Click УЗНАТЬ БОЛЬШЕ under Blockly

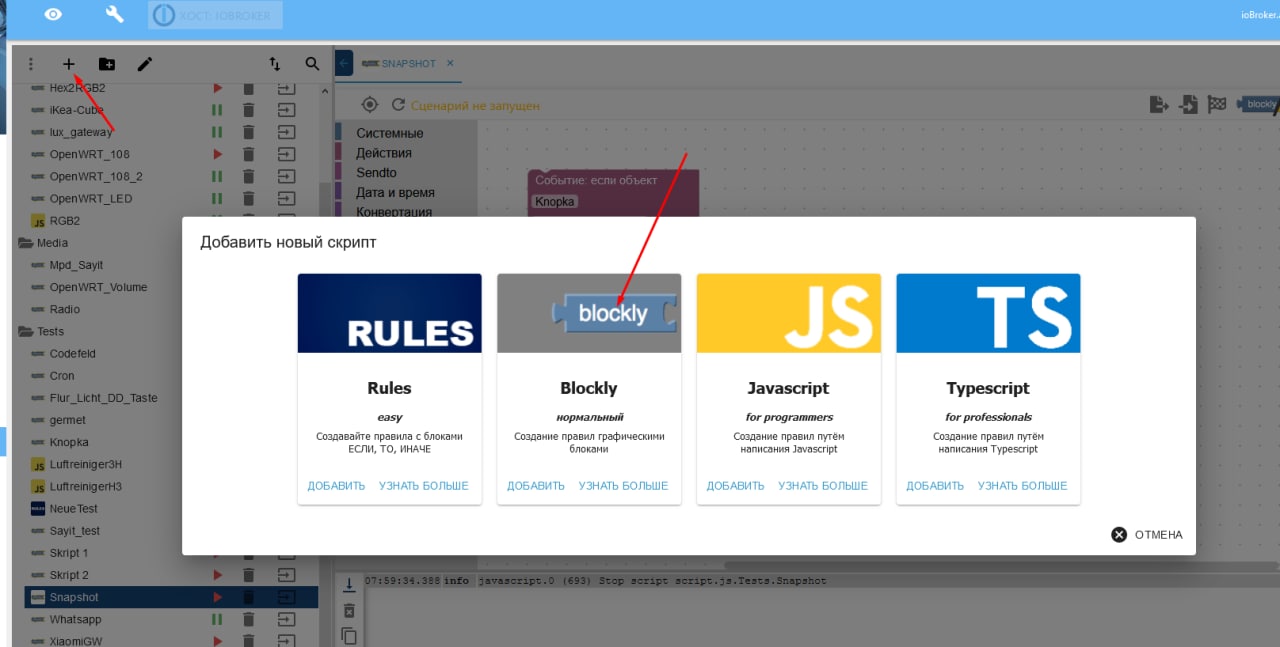point(623,486)
